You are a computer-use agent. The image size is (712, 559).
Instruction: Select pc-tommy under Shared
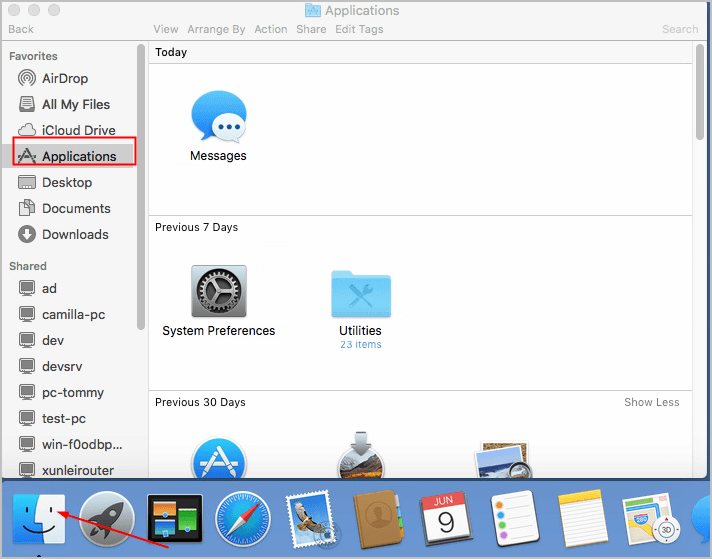pos(73,392)
